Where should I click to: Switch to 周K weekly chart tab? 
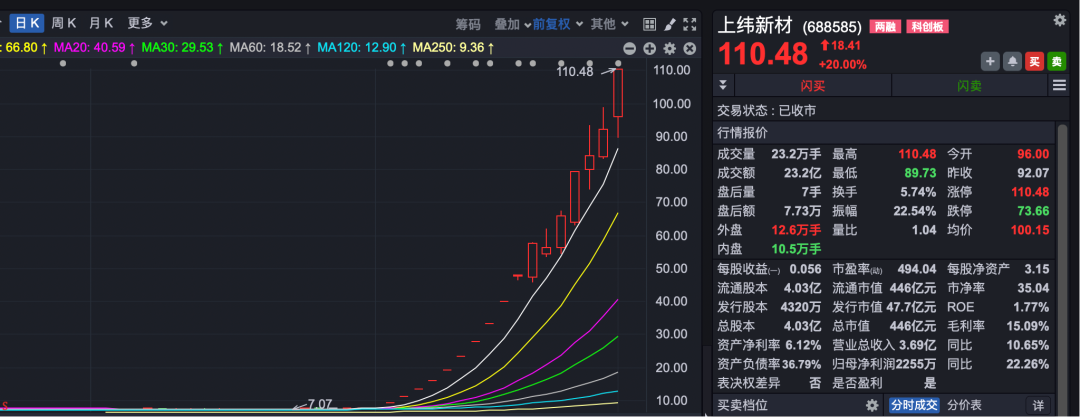[64, 23]
